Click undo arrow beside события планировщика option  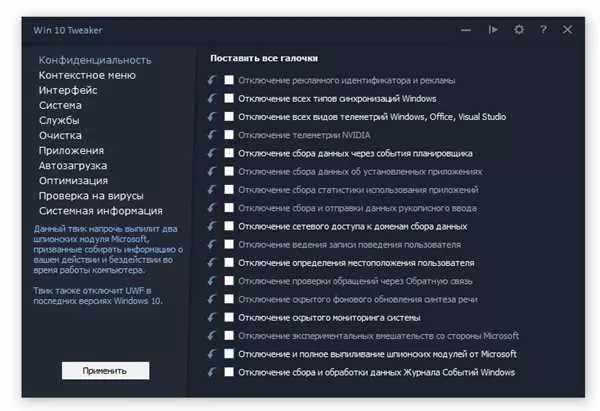[x=212, y=153]
